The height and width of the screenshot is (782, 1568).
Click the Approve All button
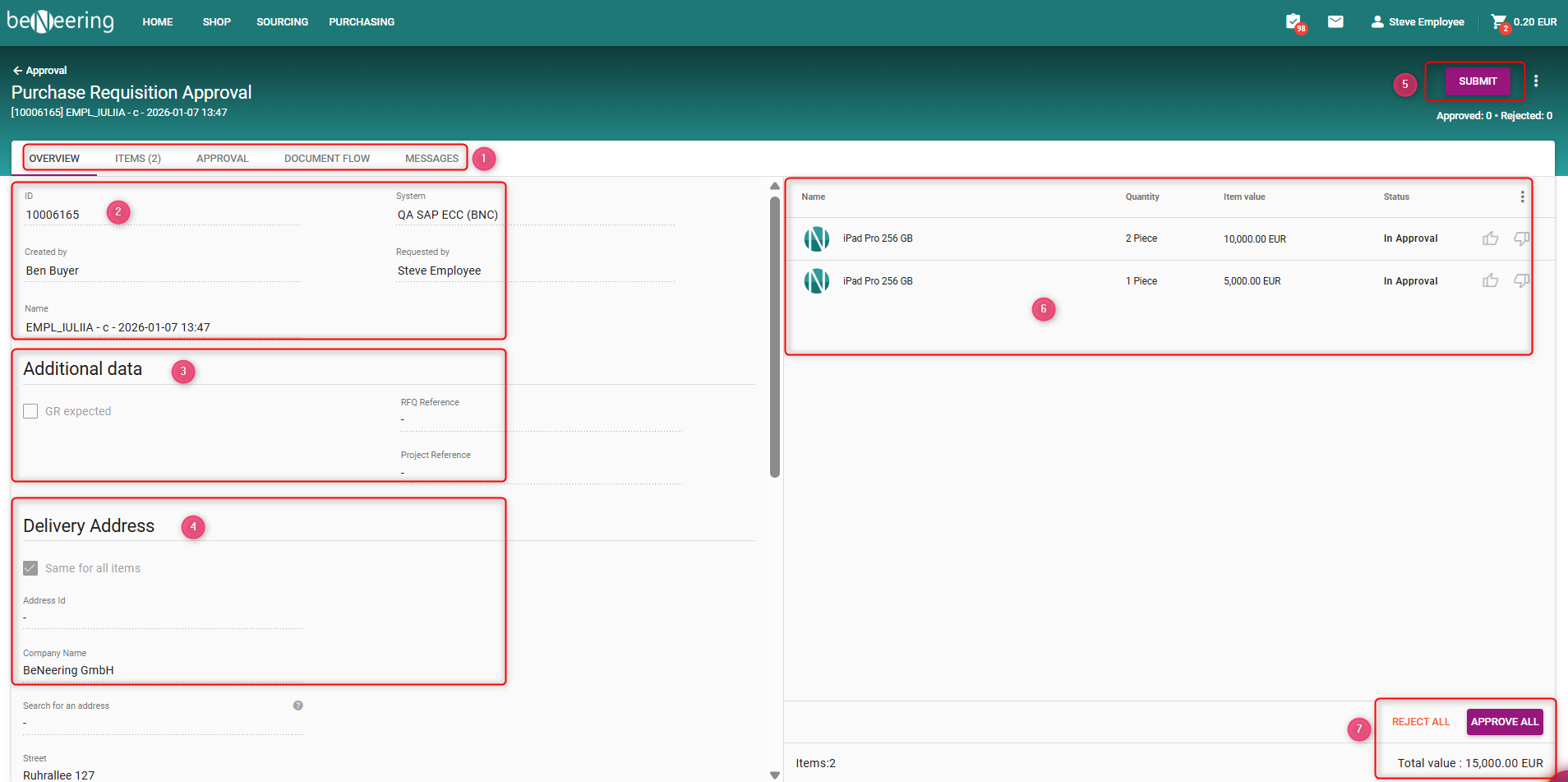[1504, 722]
